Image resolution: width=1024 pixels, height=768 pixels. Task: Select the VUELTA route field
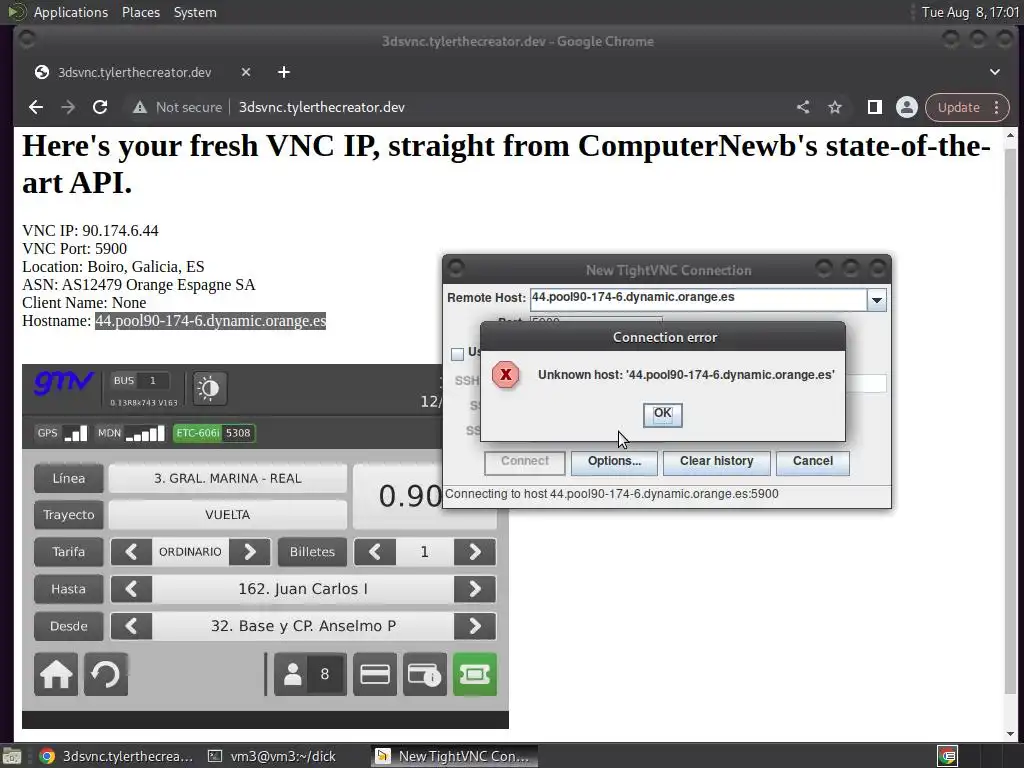[x=227, y=515]
